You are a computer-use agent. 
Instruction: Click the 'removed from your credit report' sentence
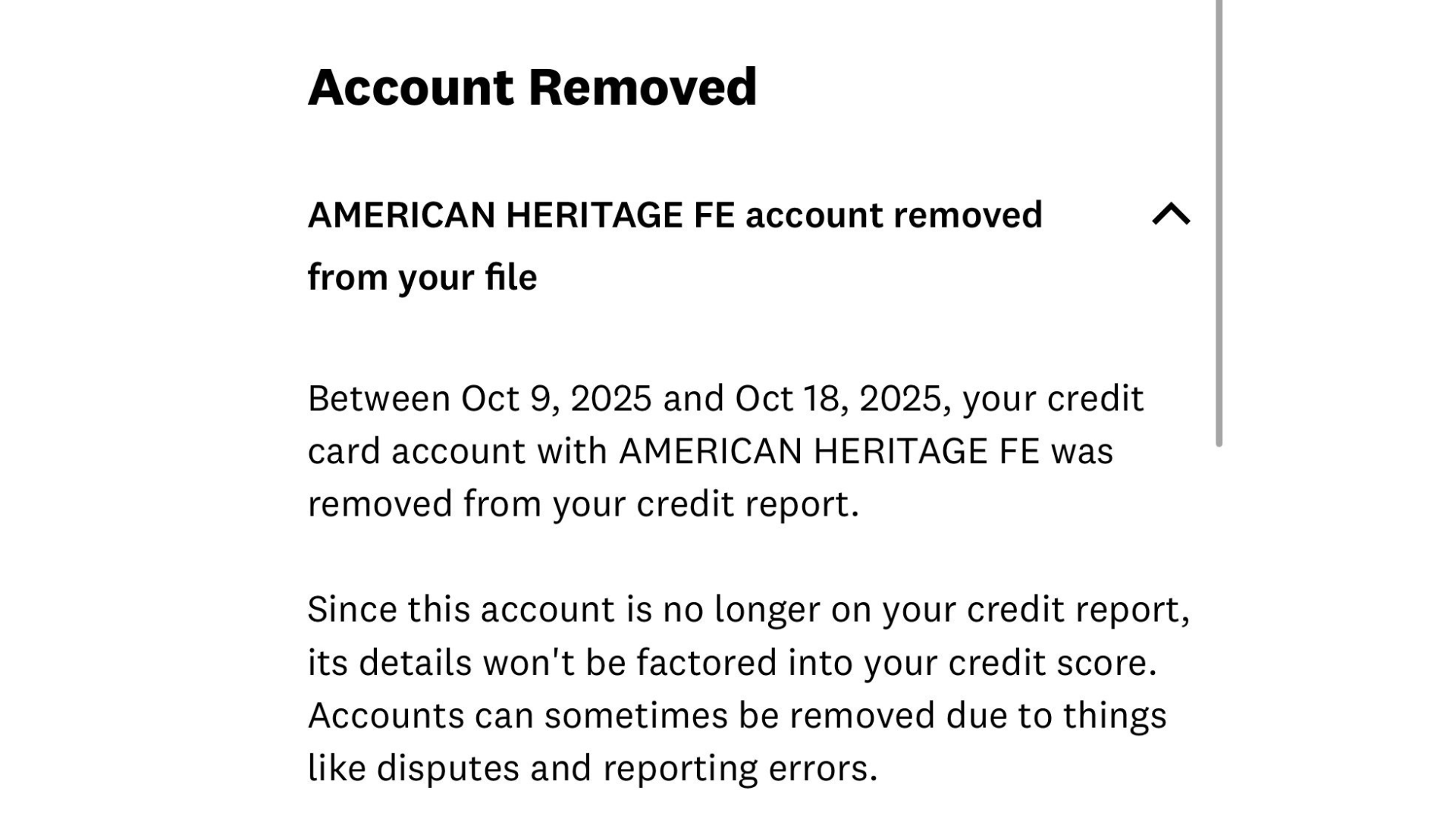(582, 504)
